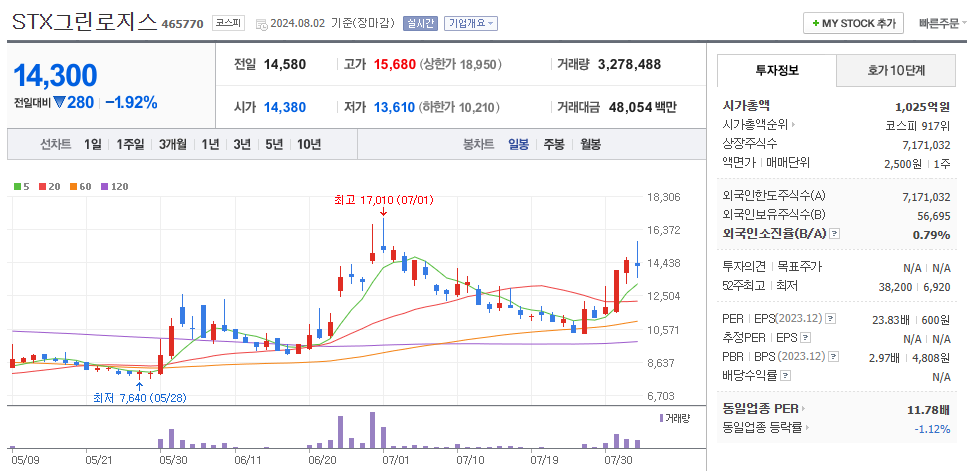Select the 3년 line chart period
The height and width of the screenshot is (471, 971).
242,145
